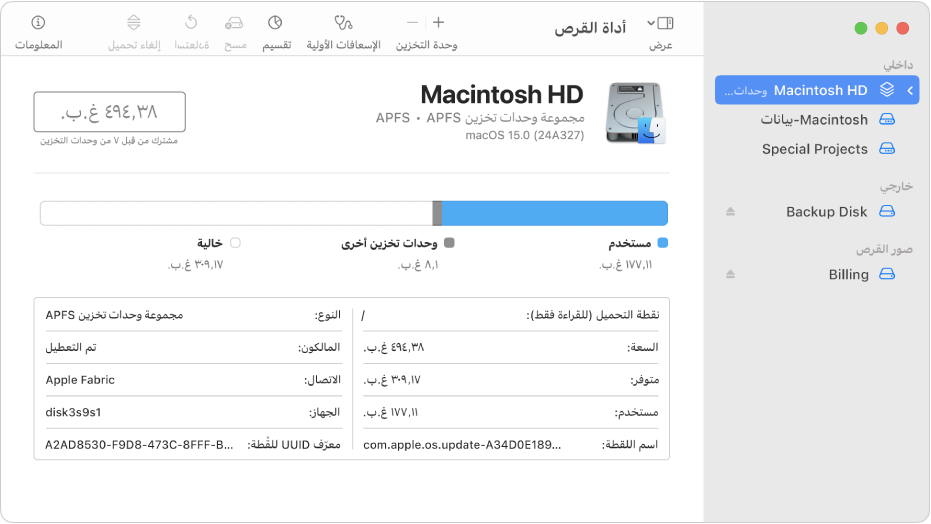Click the Macintosh-بيانات drive icon
The image size is (931, 524).
pyautogui.click(x=887, y=120)
